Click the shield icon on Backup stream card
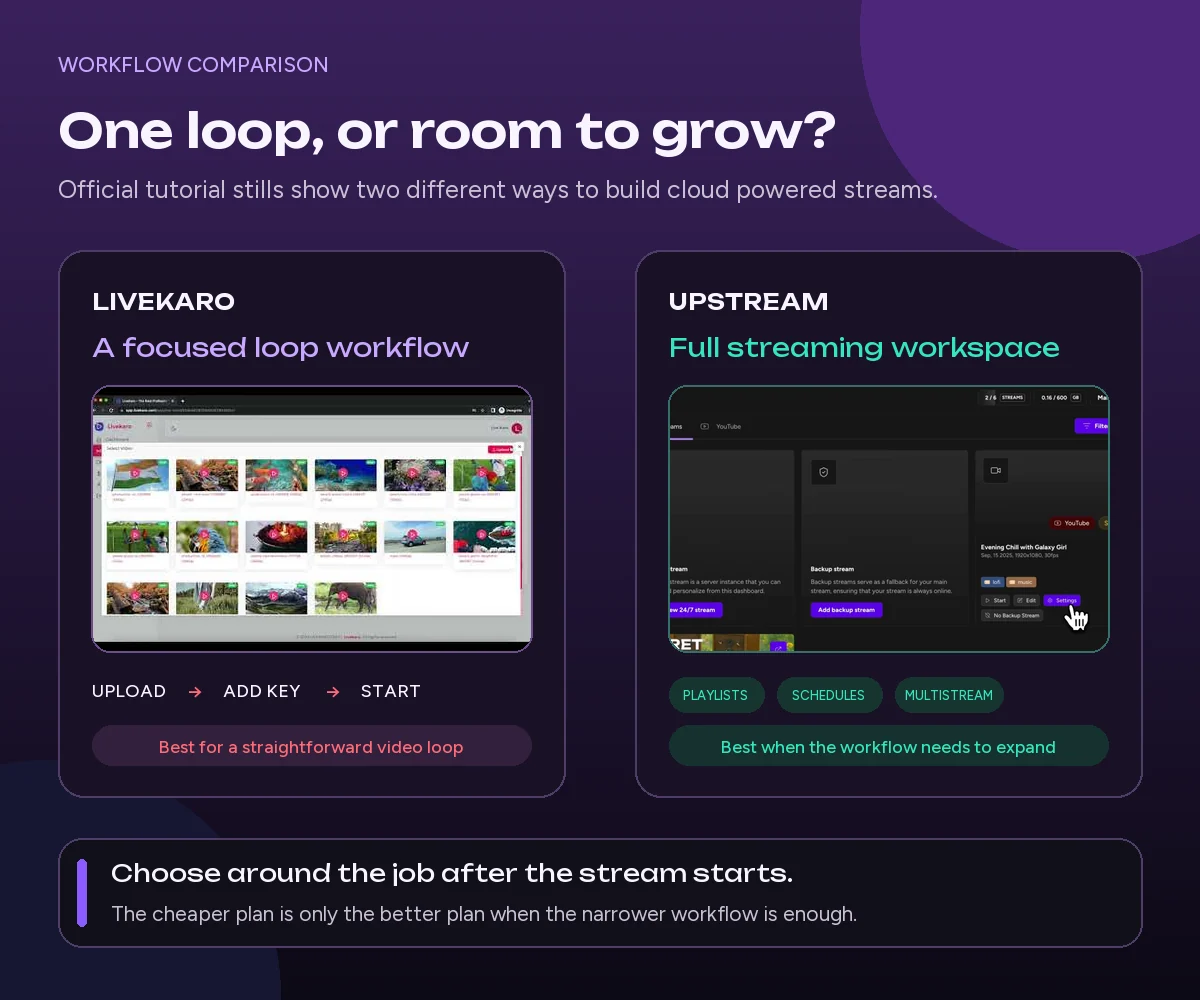 point(824,472)
